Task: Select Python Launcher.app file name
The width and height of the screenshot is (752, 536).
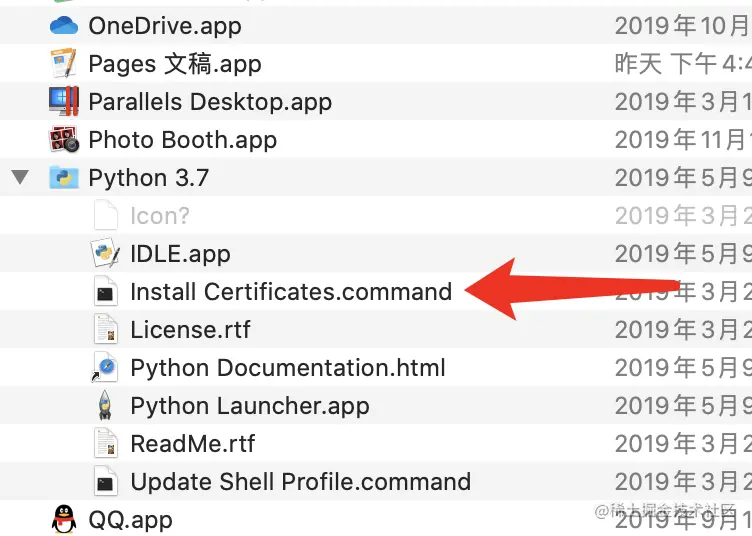Action: 250,406
